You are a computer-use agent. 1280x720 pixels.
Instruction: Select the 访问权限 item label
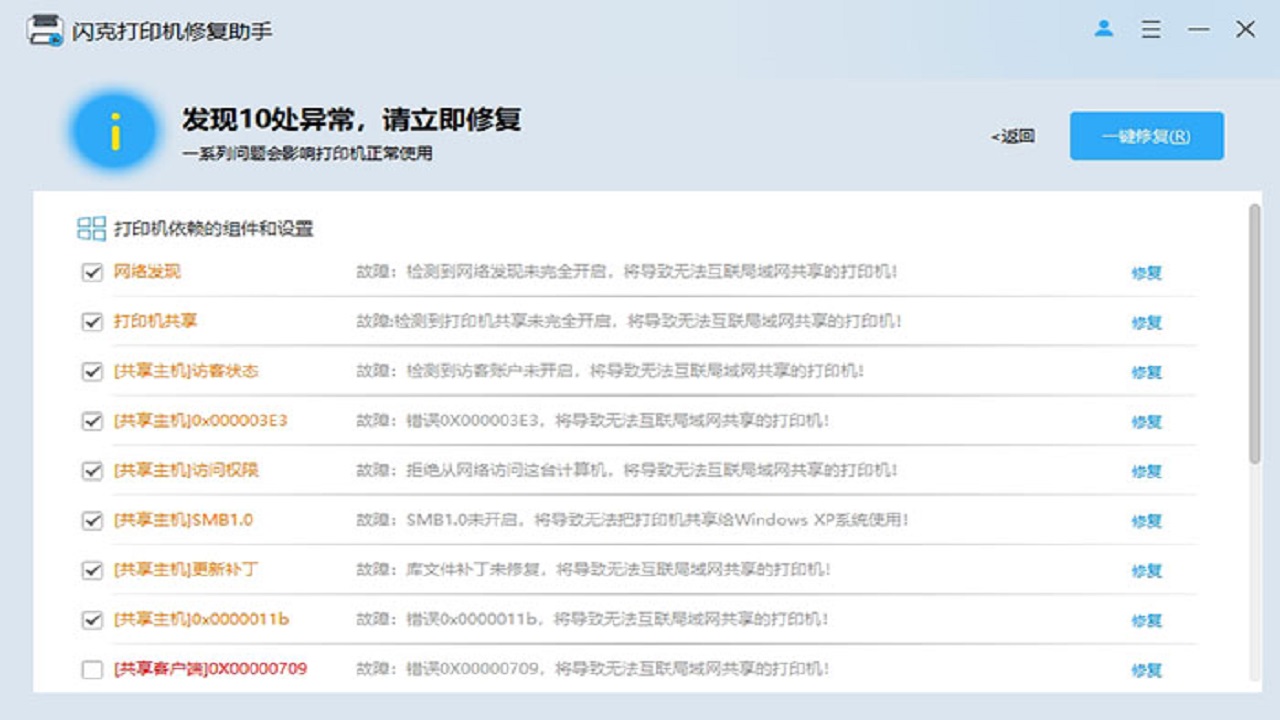[x=186, y=470]
